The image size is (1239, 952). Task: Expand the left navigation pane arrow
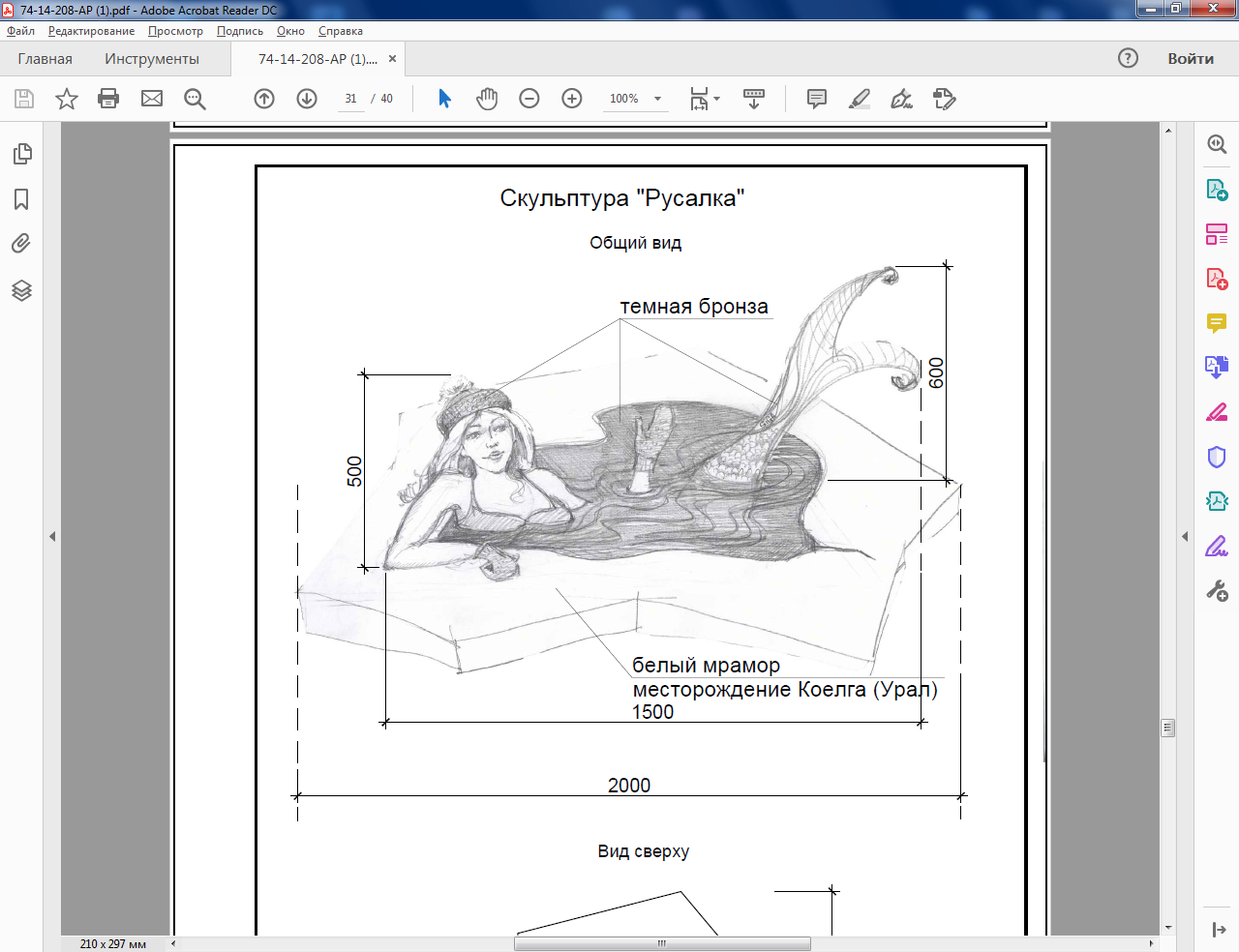(52, 536)
